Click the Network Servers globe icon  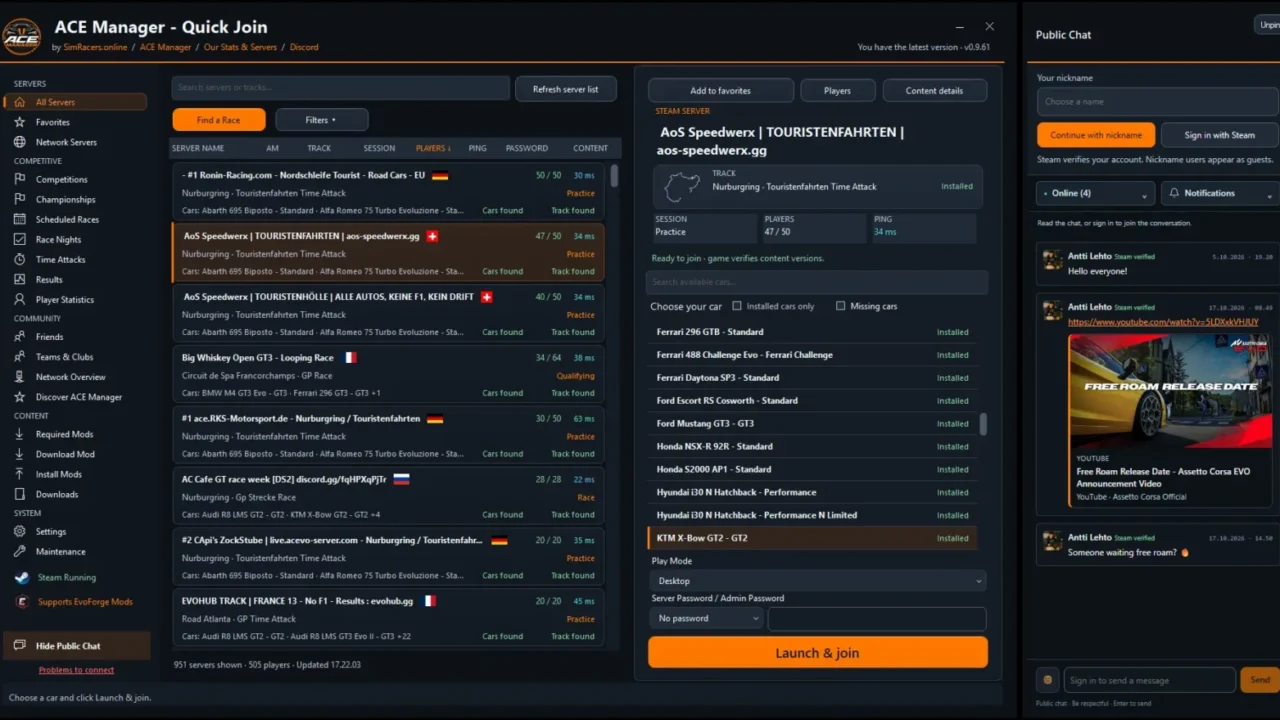click(19, 142)
